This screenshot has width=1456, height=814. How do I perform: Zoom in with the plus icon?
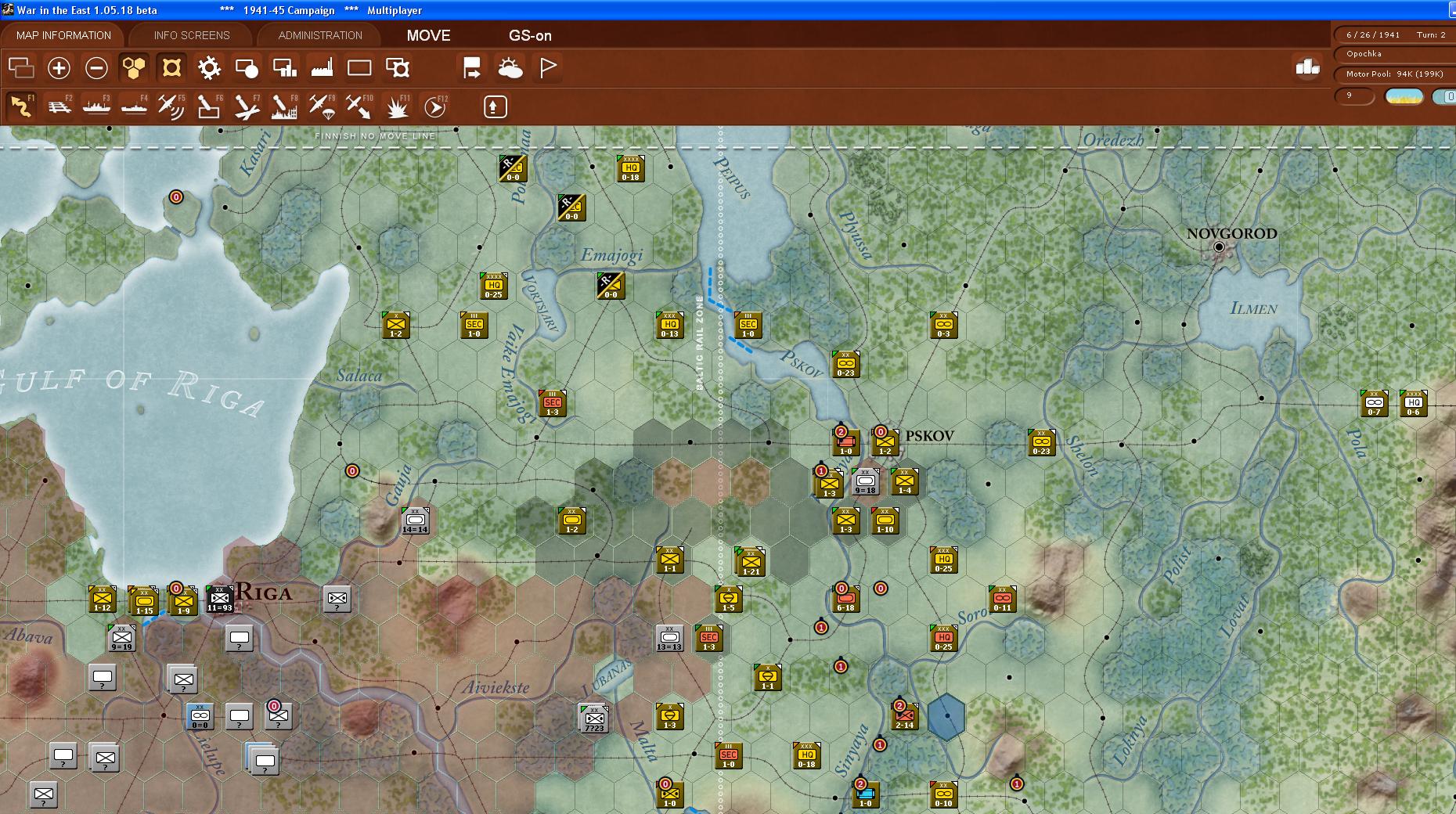(x=59, y=68)
